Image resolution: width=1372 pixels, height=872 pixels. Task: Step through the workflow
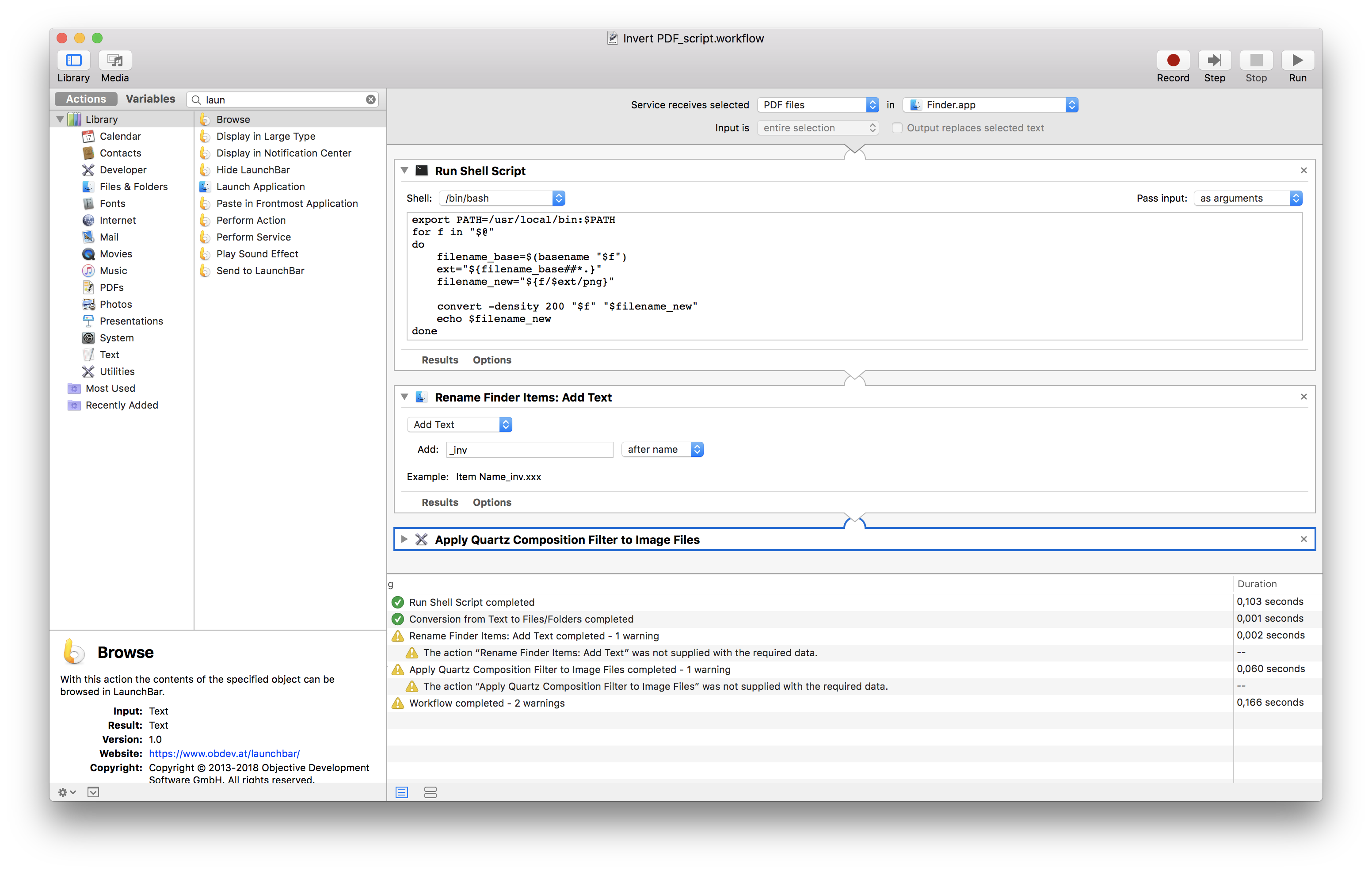point(1214,60)
